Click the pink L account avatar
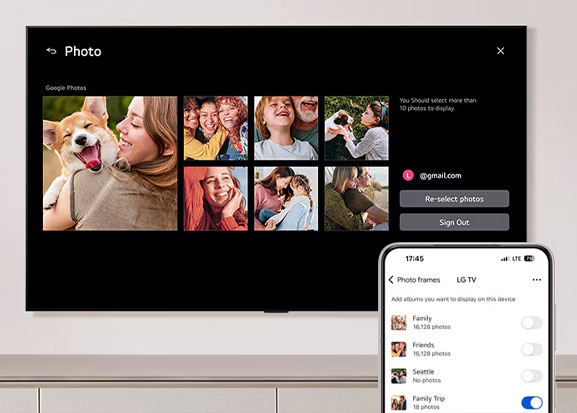577x413 pixels. [408, 176]
